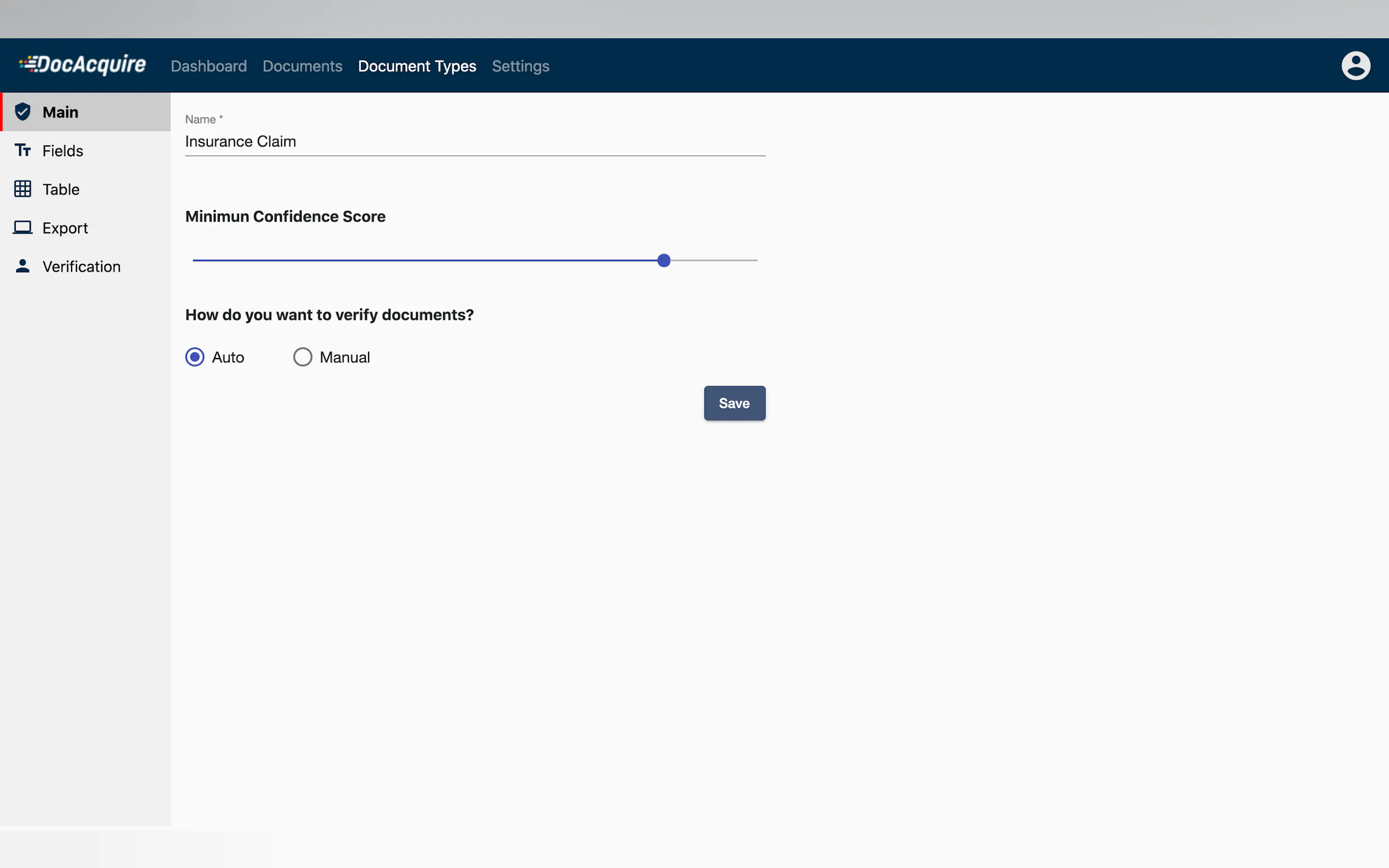
Task: Click the DocAcquire logo
Action: [83, 65]
